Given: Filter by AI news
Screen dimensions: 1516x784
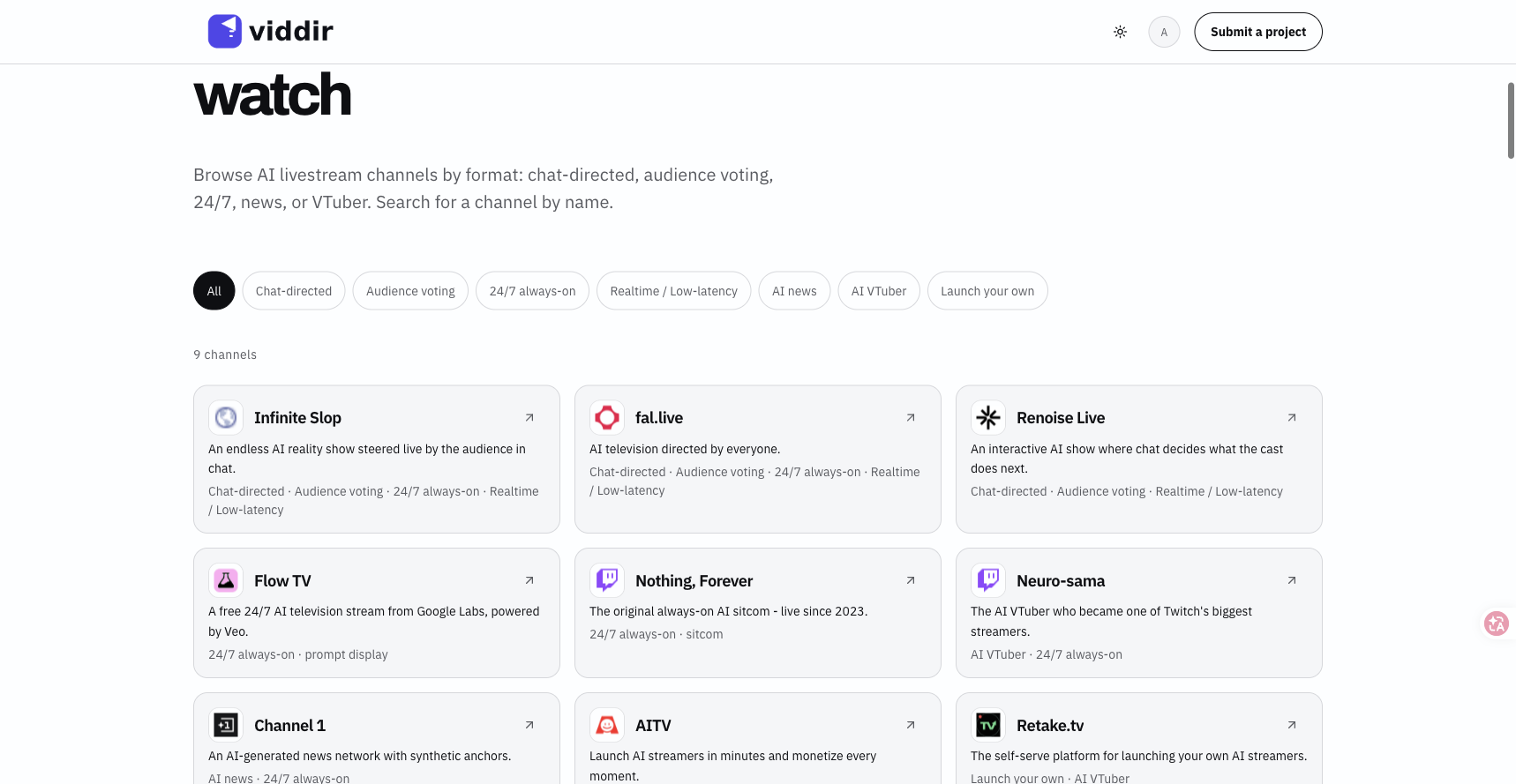Looking at the screenshot, I should 794,291.
